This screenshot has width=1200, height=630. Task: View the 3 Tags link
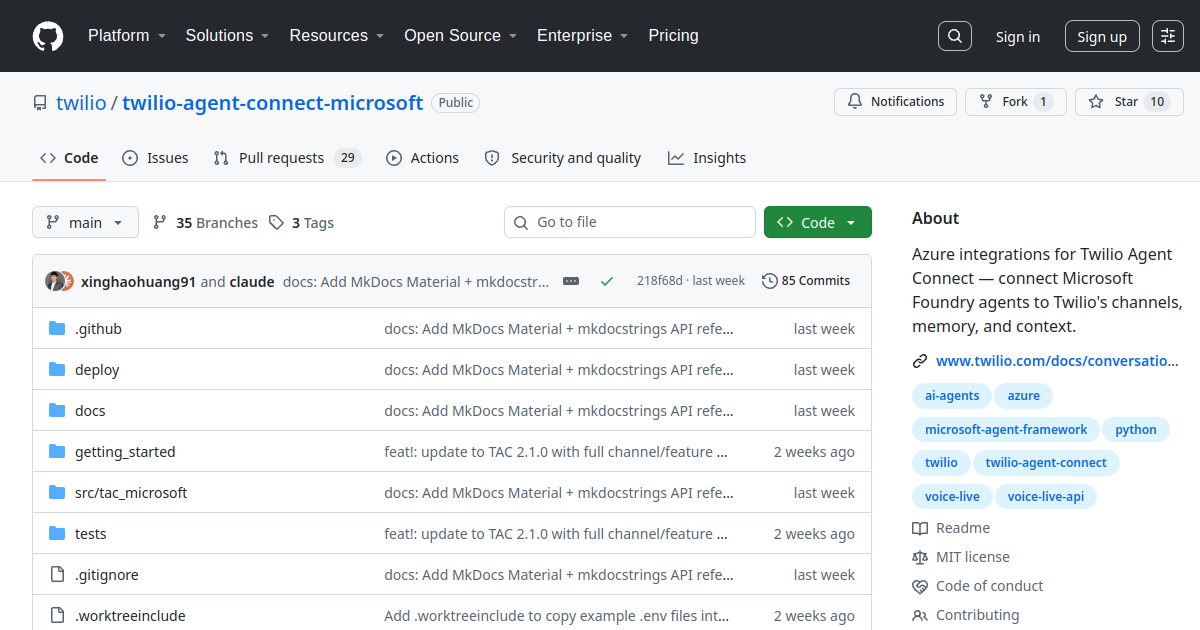tap(302, 223)
